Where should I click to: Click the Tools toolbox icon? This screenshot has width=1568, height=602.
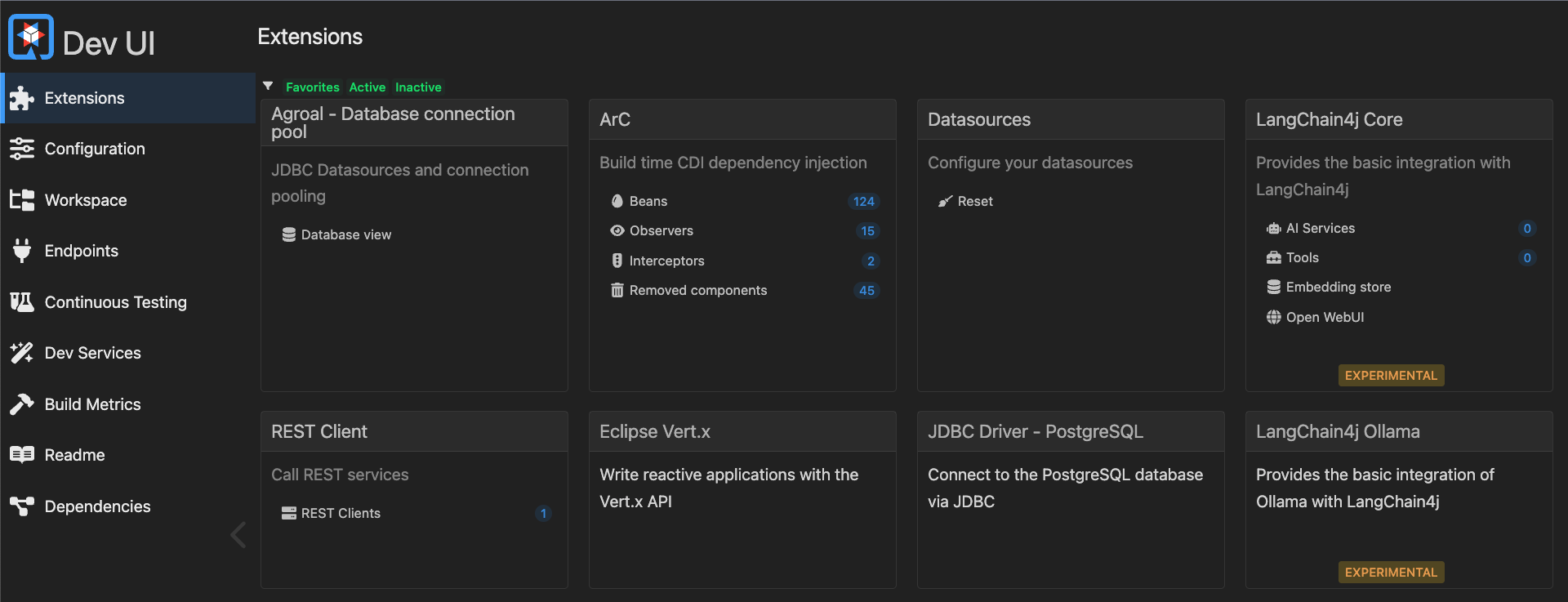(x=1274, y=258)
